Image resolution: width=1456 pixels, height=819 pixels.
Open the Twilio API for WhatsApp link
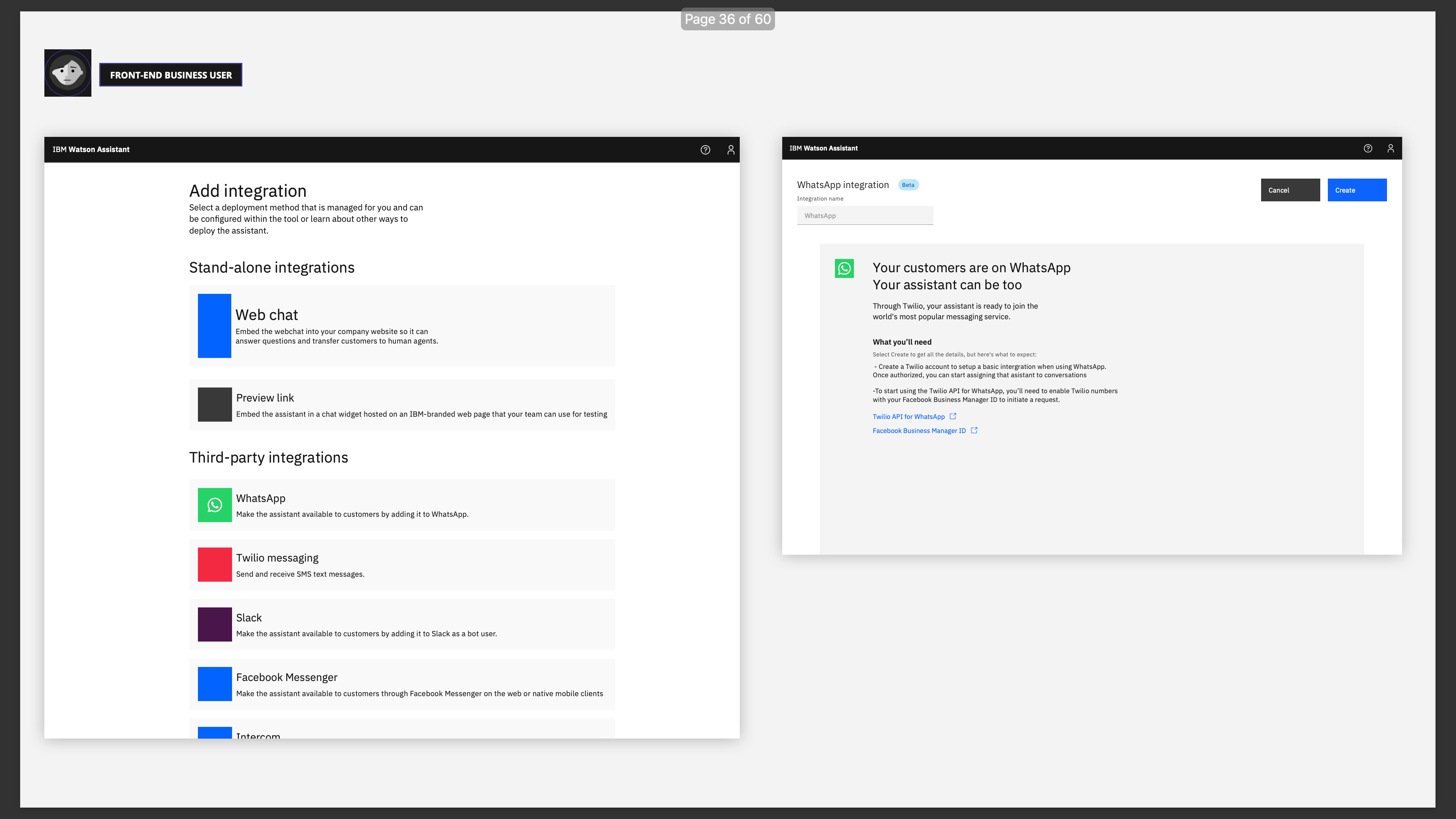tap(908, 417)
